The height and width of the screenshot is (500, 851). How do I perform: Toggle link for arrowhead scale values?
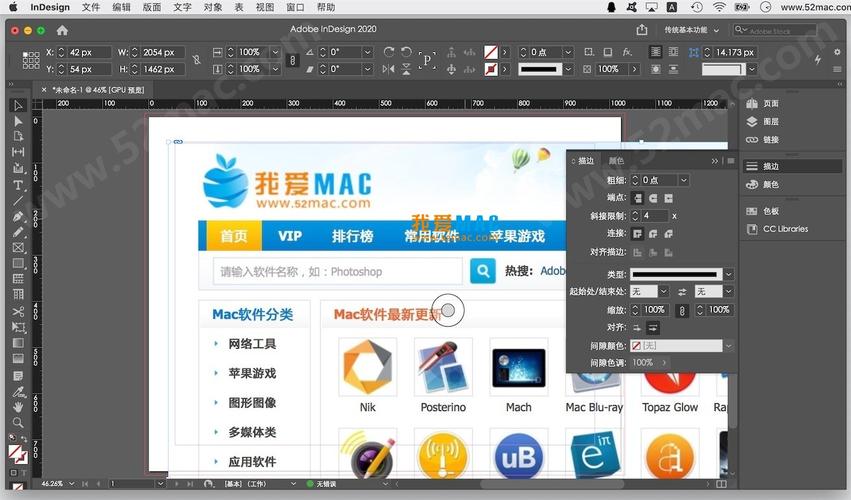point(683,311)
